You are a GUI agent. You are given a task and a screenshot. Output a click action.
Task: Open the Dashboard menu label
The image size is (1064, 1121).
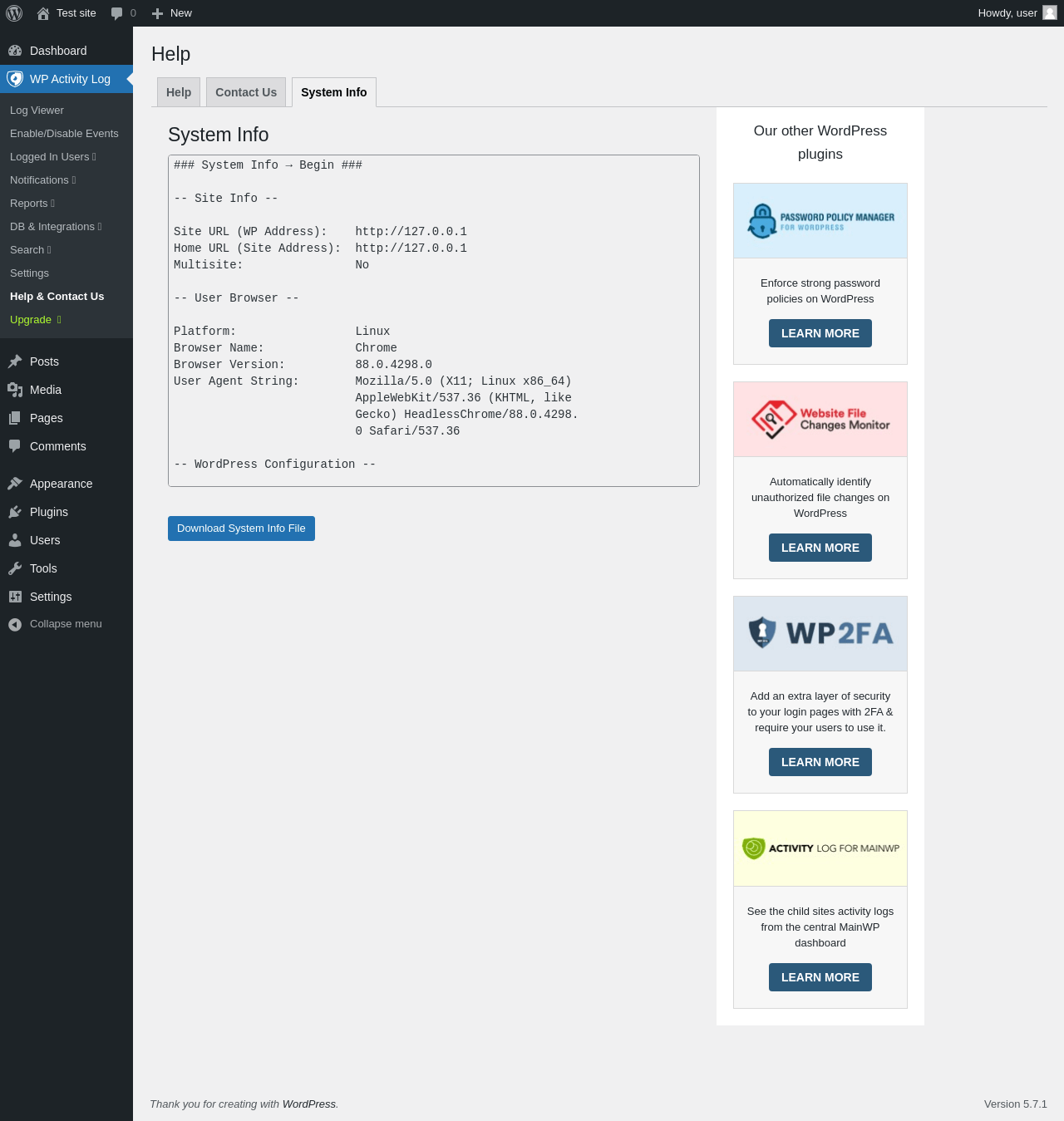point(58,51)
